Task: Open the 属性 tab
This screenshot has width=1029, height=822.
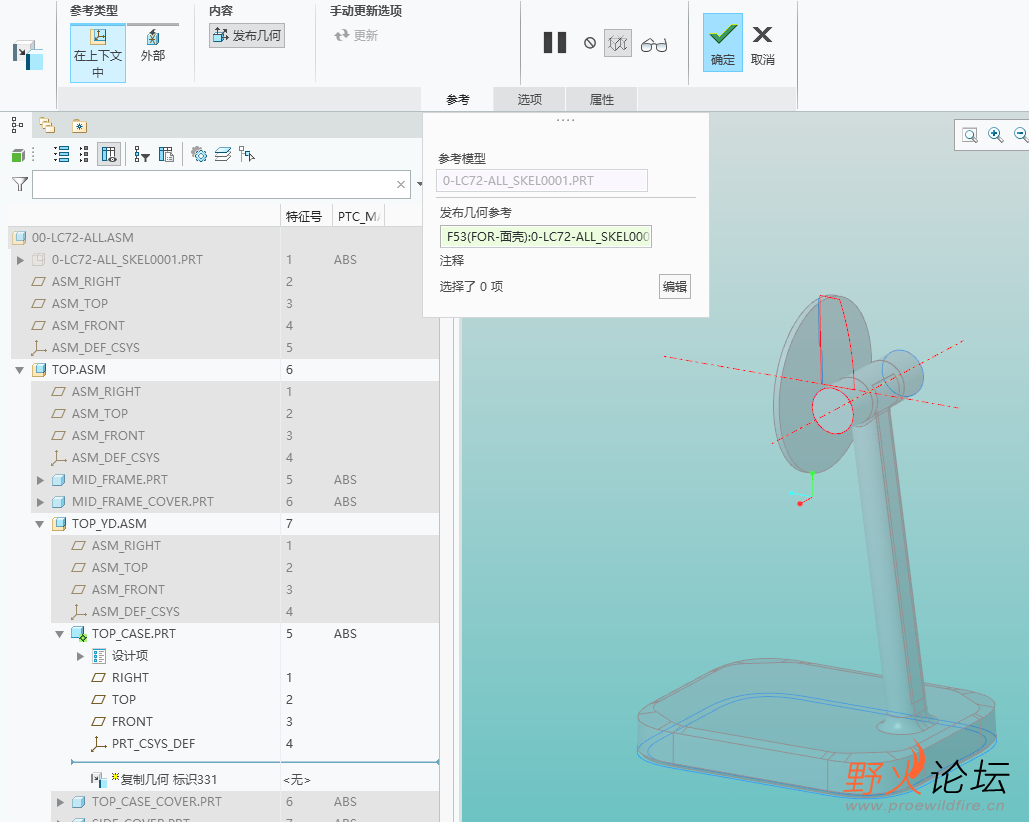Action: click(601, 100)
